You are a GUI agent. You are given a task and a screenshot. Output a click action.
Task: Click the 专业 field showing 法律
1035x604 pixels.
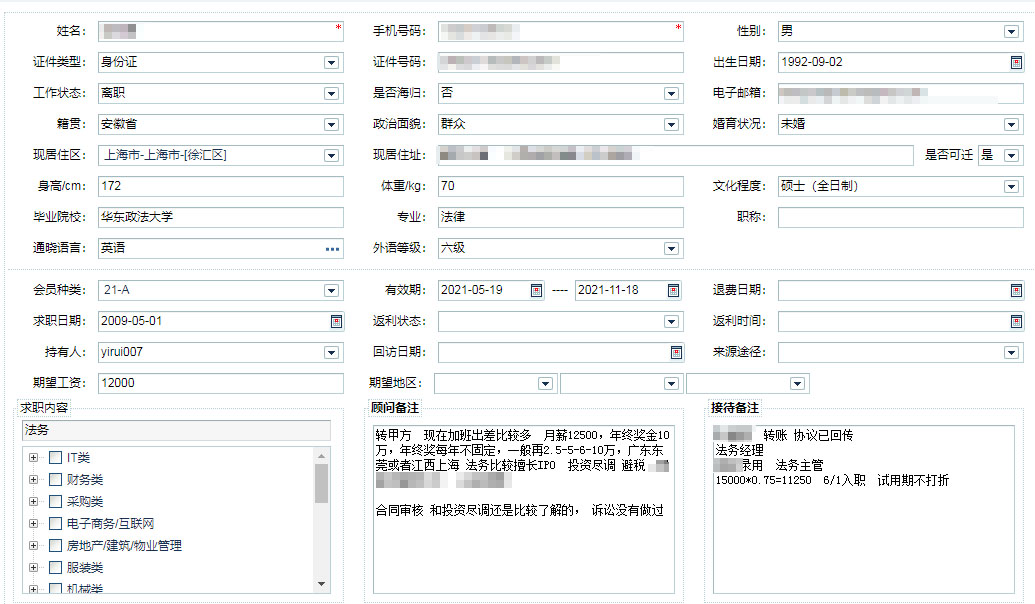[560, 217]
